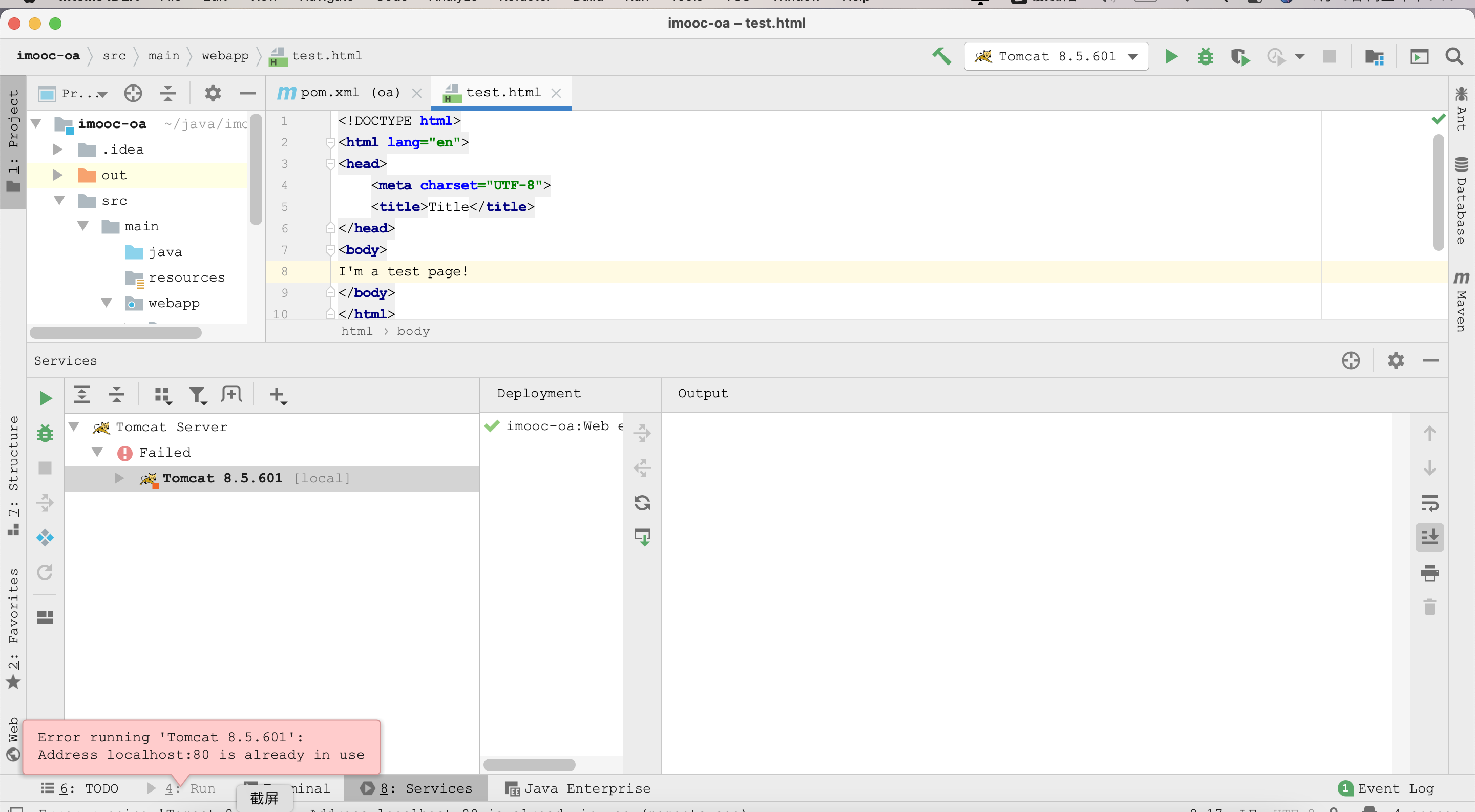Hide the Project panel with minus icon

247,93
